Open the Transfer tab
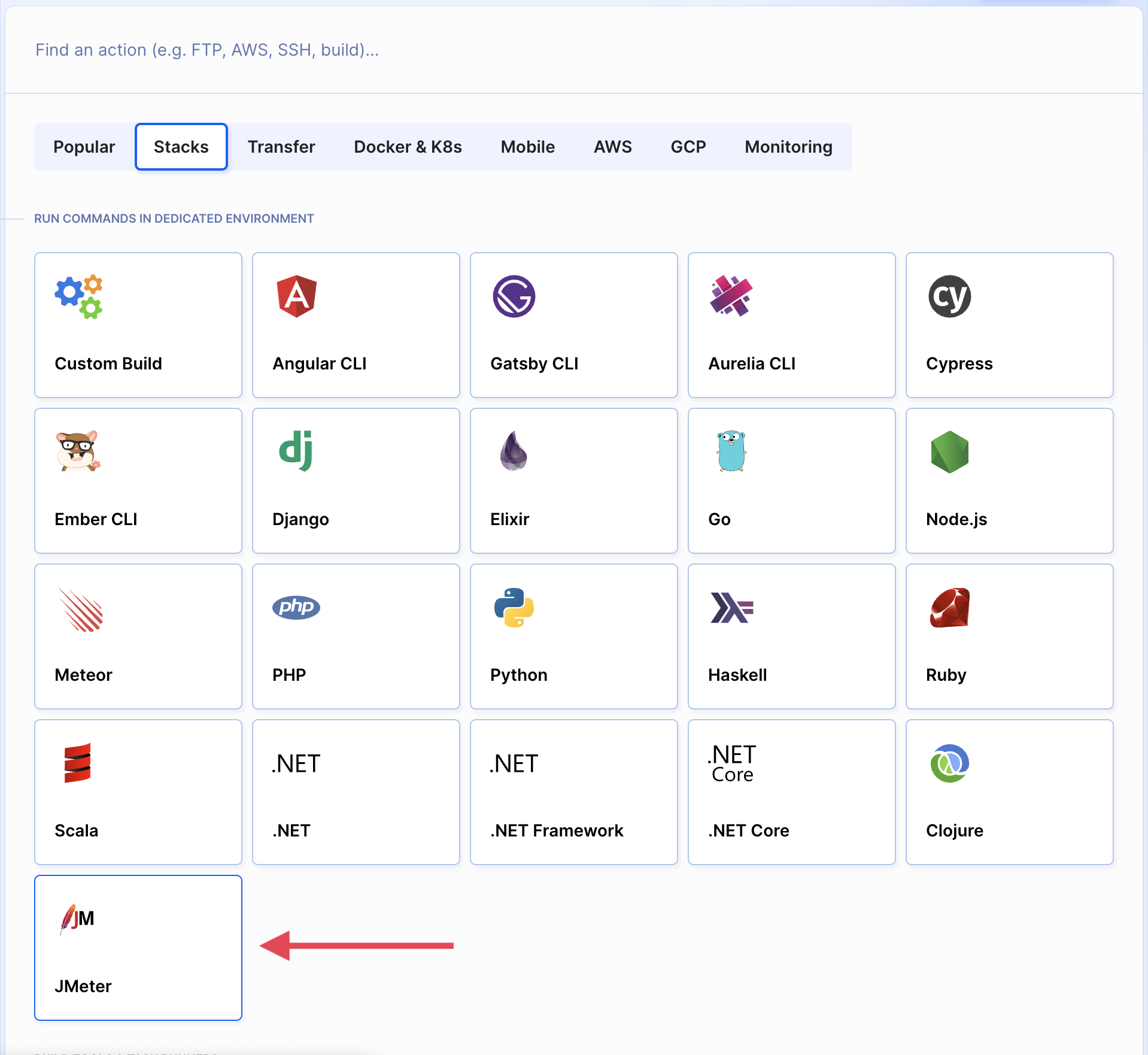1148x1055 pixels. click(x=281, y=147)
